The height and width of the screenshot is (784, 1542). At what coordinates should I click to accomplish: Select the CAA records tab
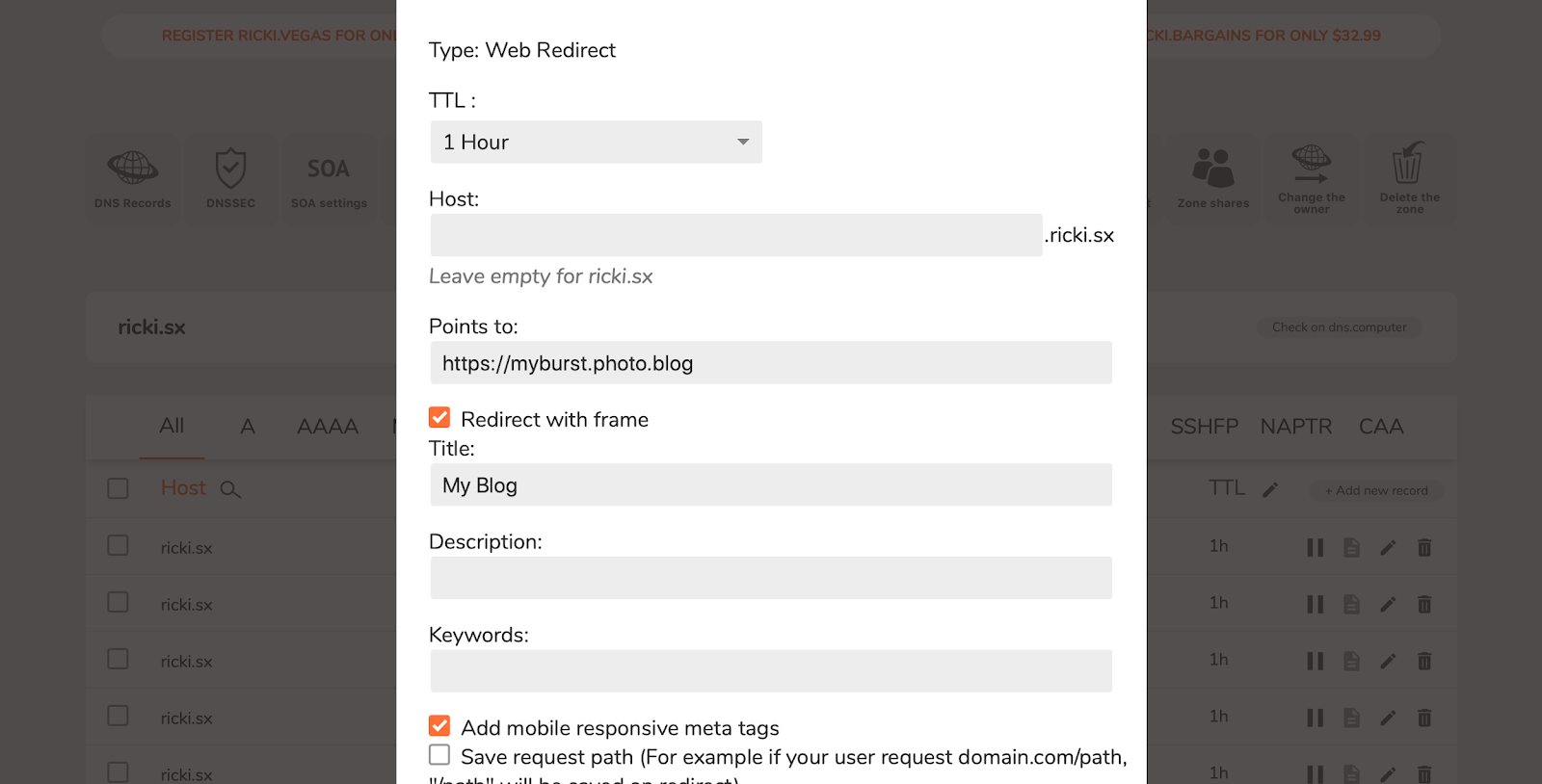pos(1380,427)
